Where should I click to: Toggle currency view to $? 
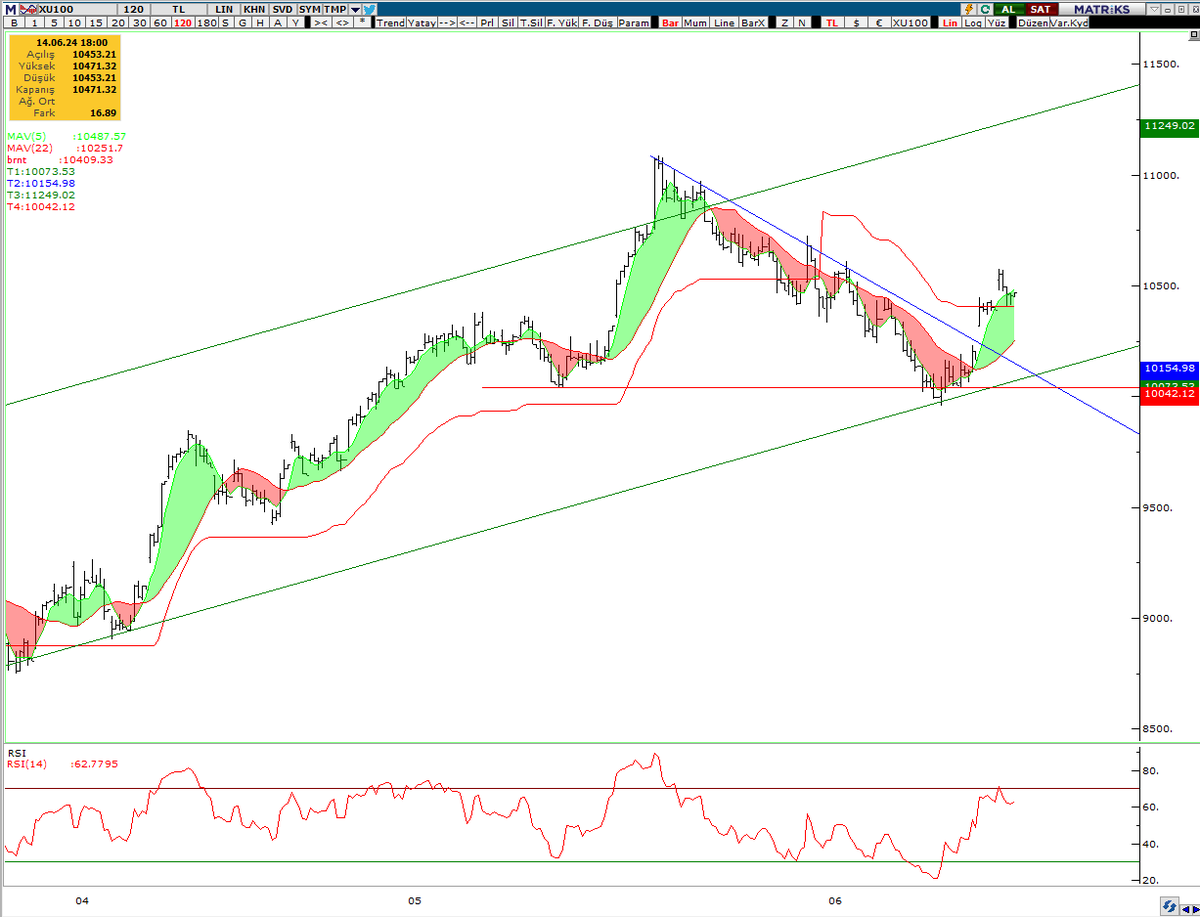(x=856, y=22)
